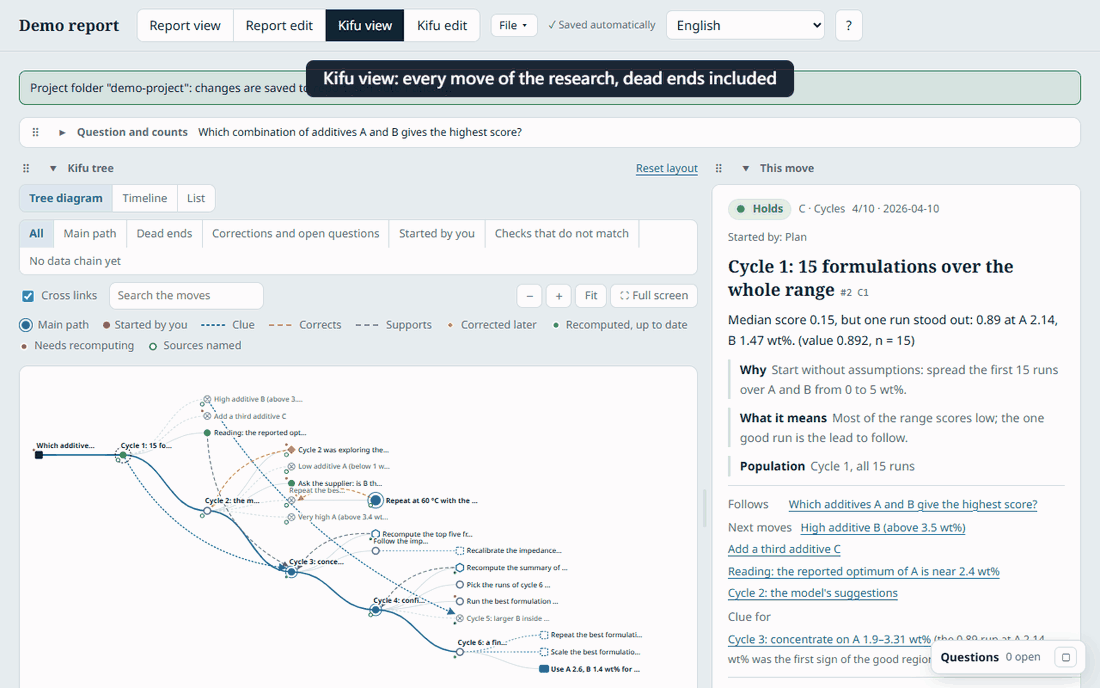Click the Search the moves field

(186, 295)
